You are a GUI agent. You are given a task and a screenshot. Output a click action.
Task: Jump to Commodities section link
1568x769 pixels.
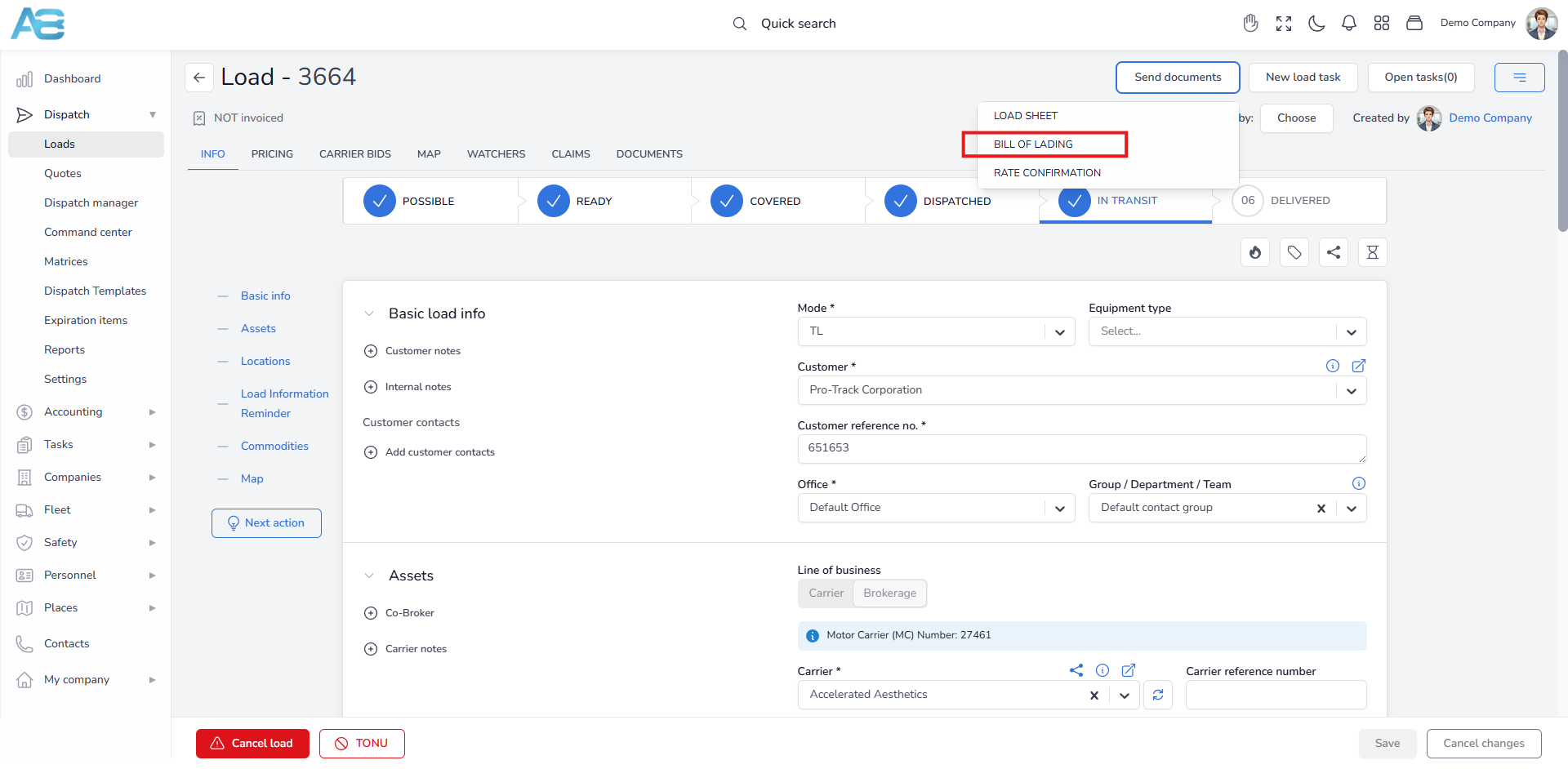274,446
